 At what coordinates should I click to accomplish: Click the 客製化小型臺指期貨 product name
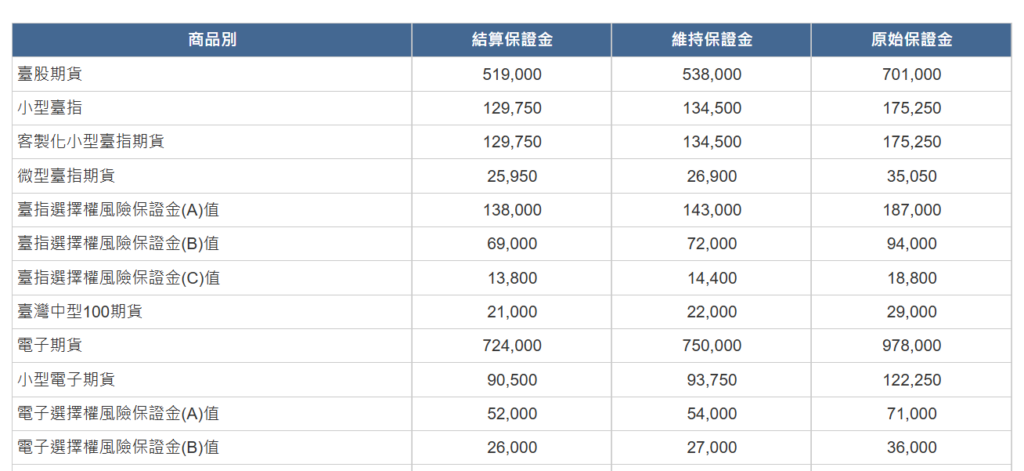point(91,142)
